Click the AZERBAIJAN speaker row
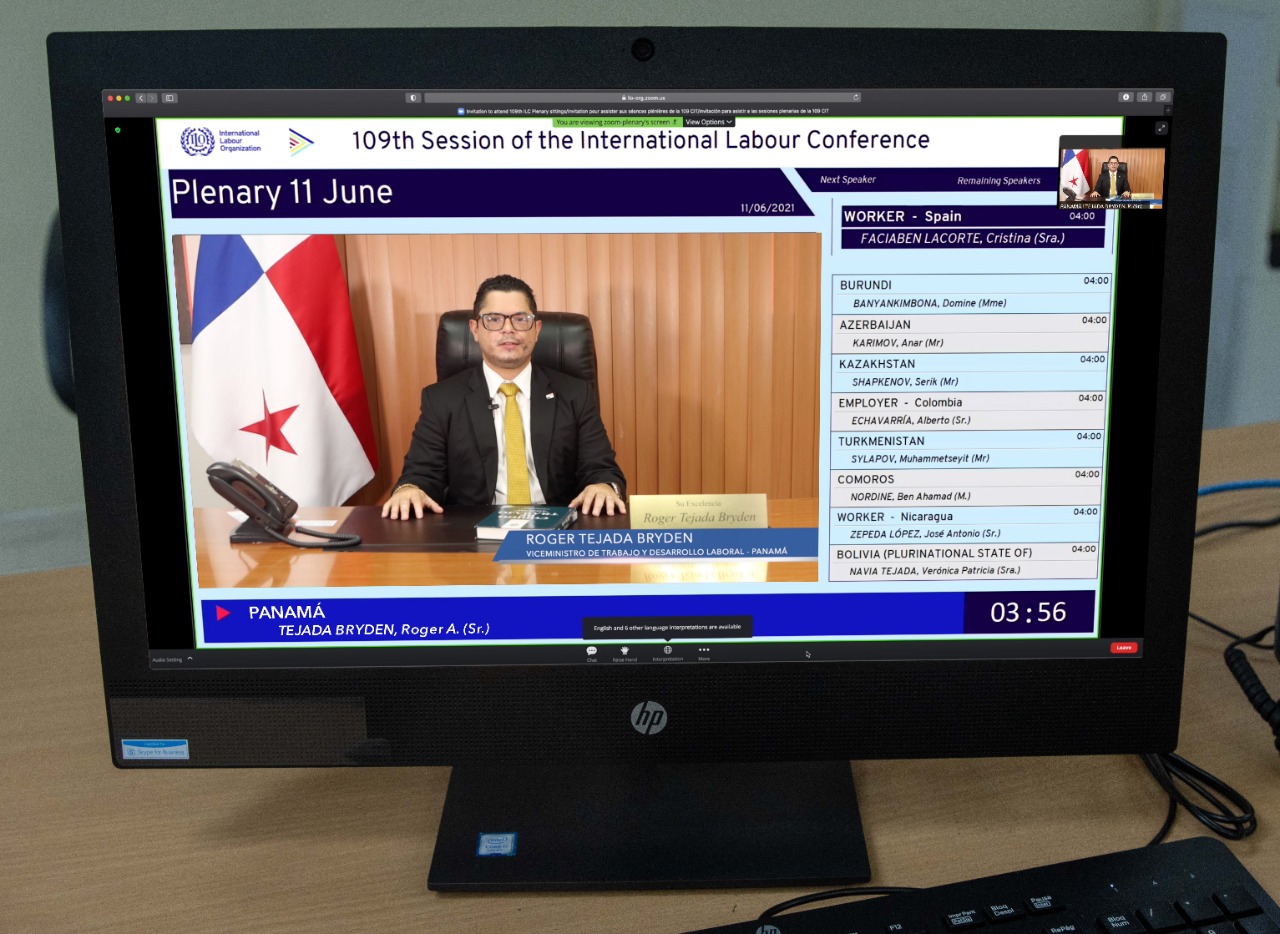 (x=970, y=324)
